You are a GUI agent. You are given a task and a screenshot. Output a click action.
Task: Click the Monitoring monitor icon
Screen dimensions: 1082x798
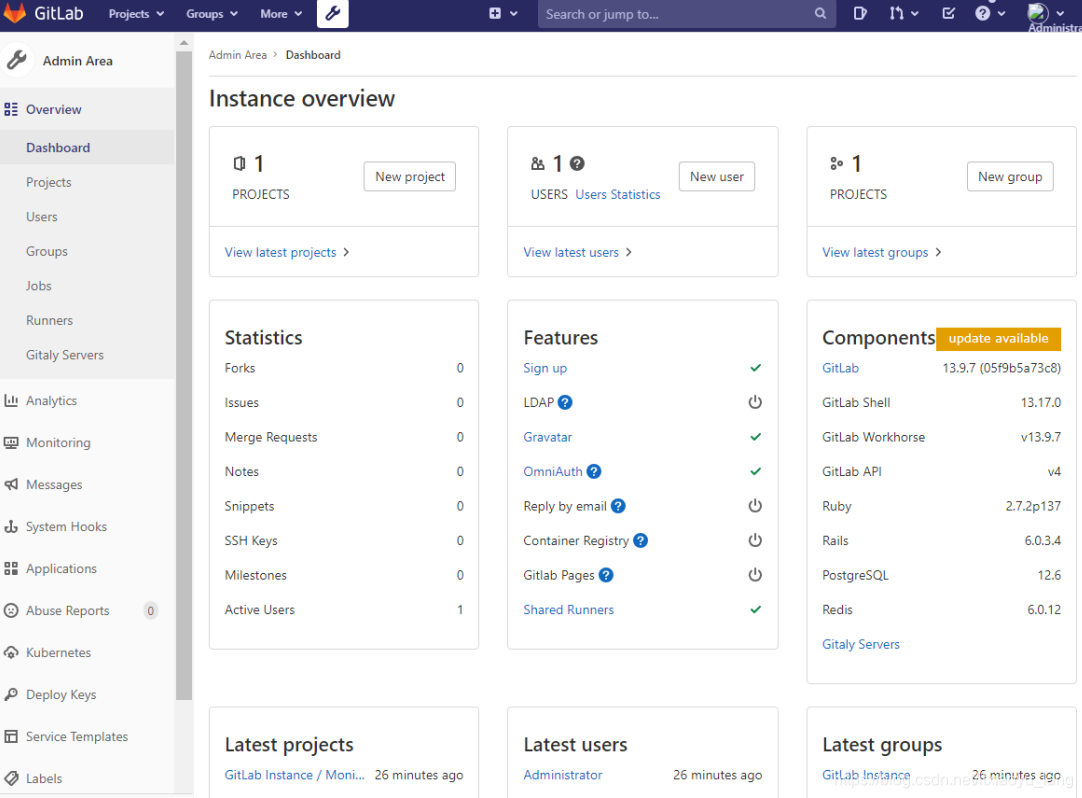click(x=11, y=442)
